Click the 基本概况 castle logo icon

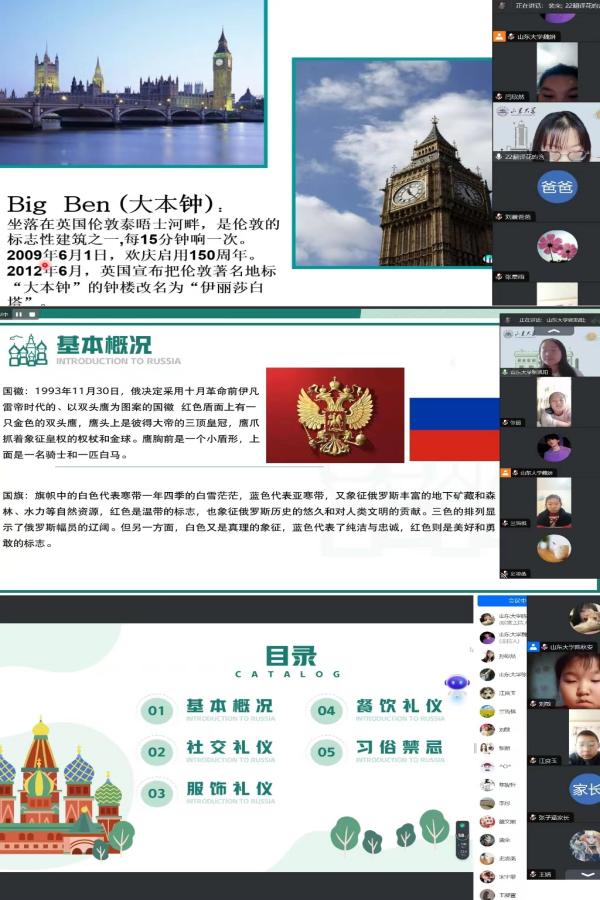click(27, 351)
